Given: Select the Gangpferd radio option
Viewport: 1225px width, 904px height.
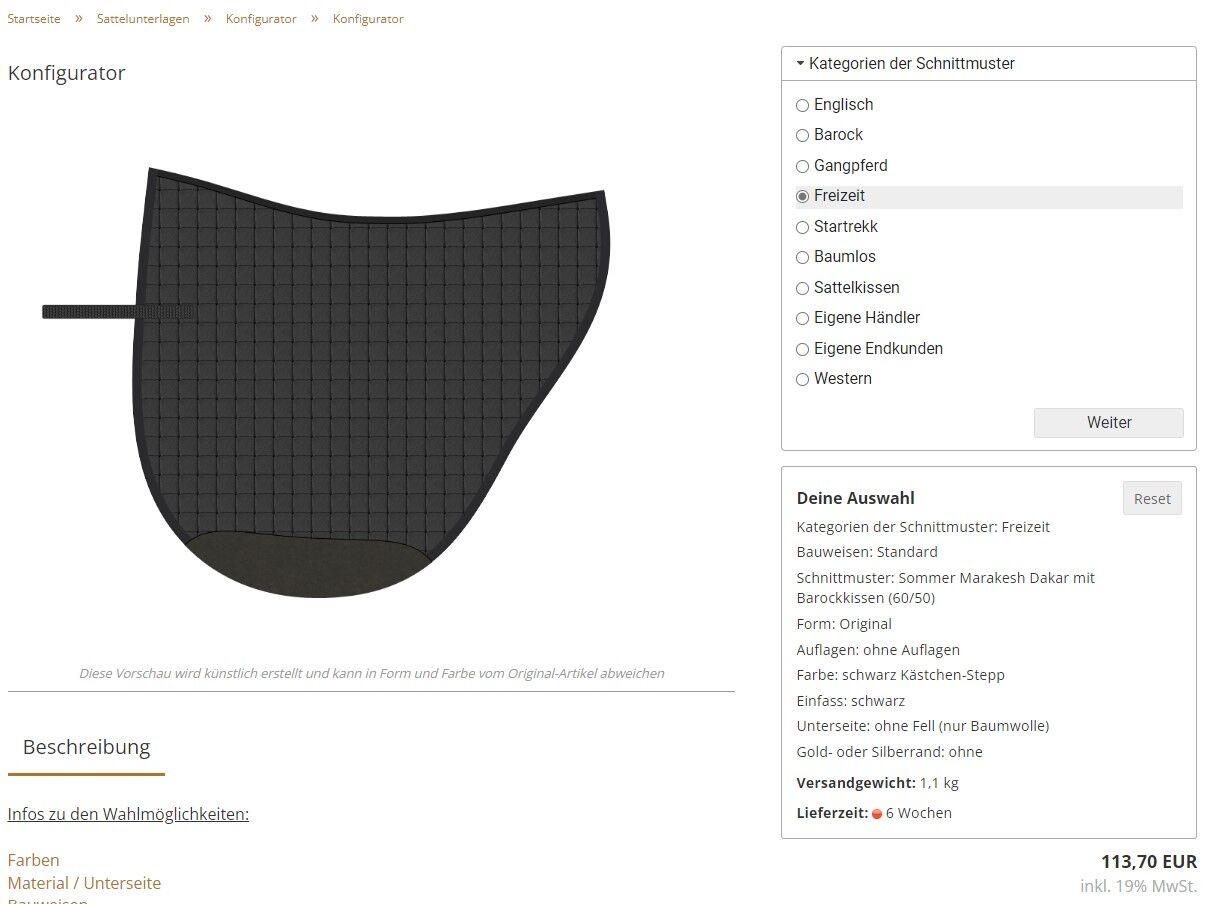Looking at the screenshot, I should tap(802, 166).
